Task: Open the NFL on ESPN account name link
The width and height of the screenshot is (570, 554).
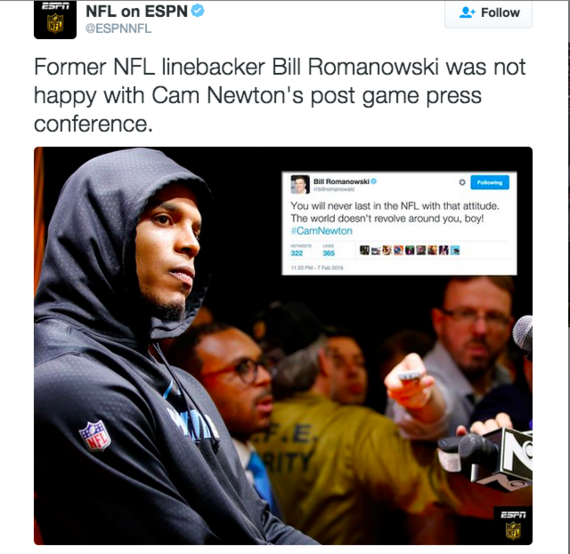Action: 137,12
